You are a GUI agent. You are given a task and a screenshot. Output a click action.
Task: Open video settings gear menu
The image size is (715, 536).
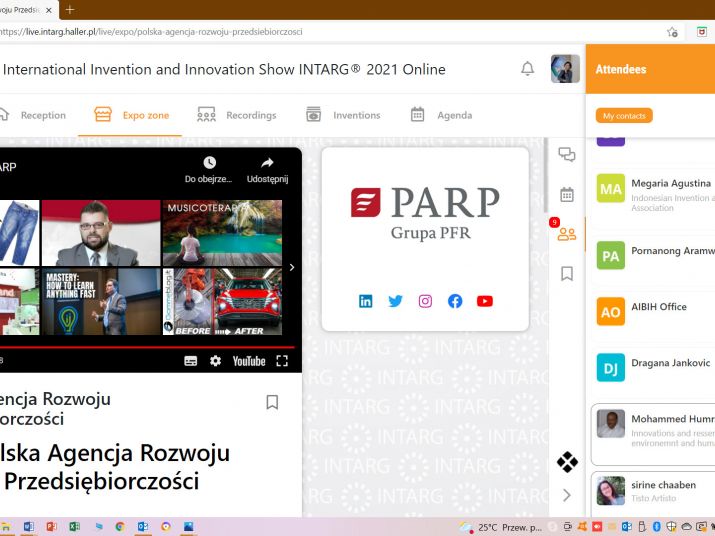[x=215, y=361]
